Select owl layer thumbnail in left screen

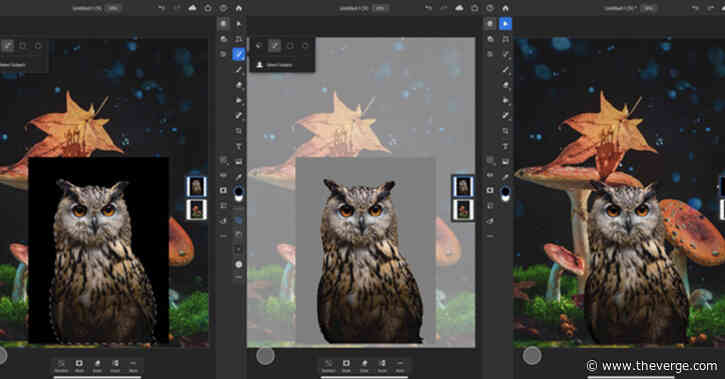[197, 186]
